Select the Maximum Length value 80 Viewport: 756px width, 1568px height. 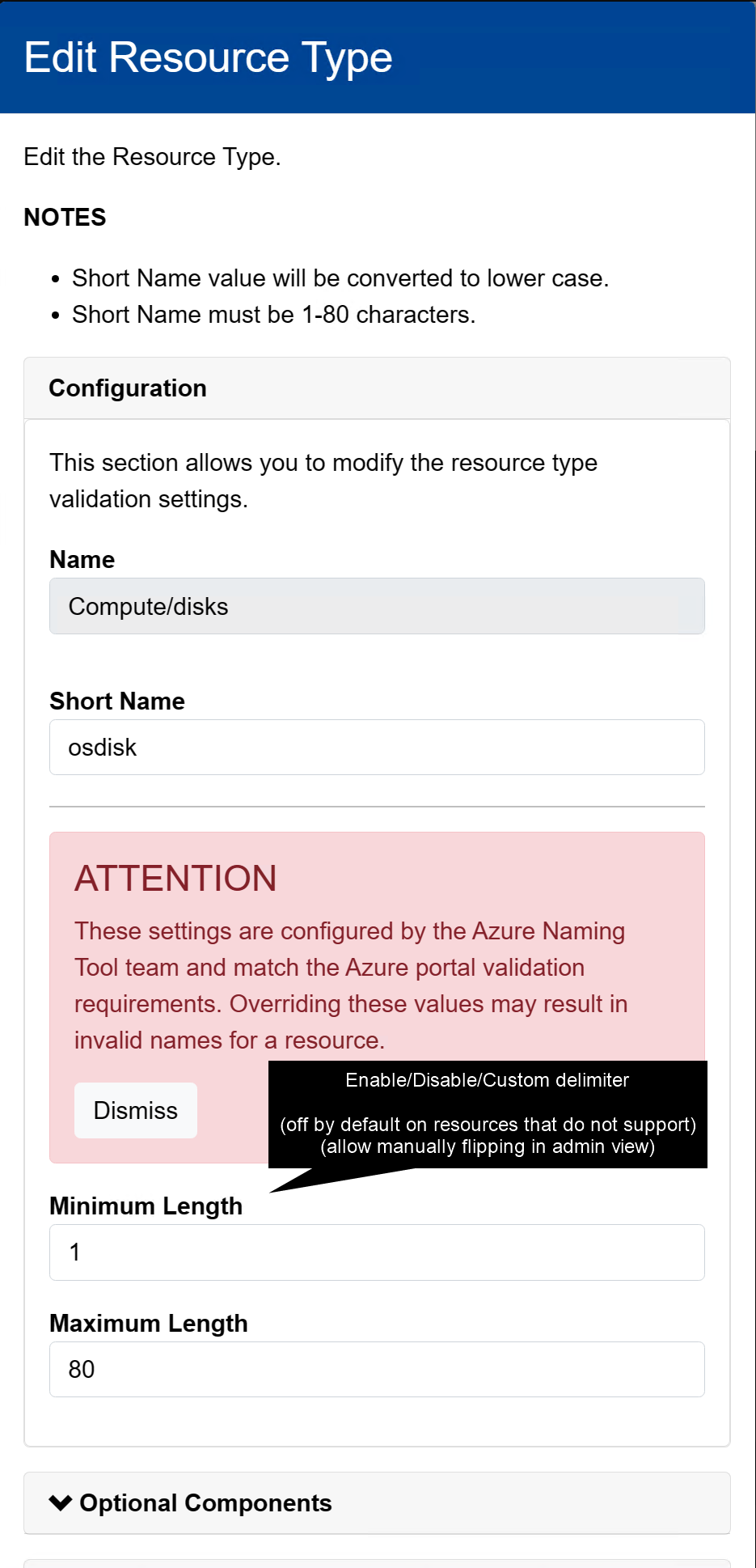tap(377, 1369)
